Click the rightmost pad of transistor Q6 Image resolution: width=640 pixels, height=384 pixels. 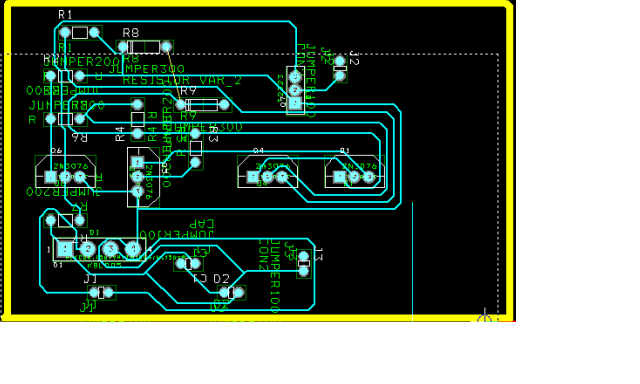click(x=80, y=177)
